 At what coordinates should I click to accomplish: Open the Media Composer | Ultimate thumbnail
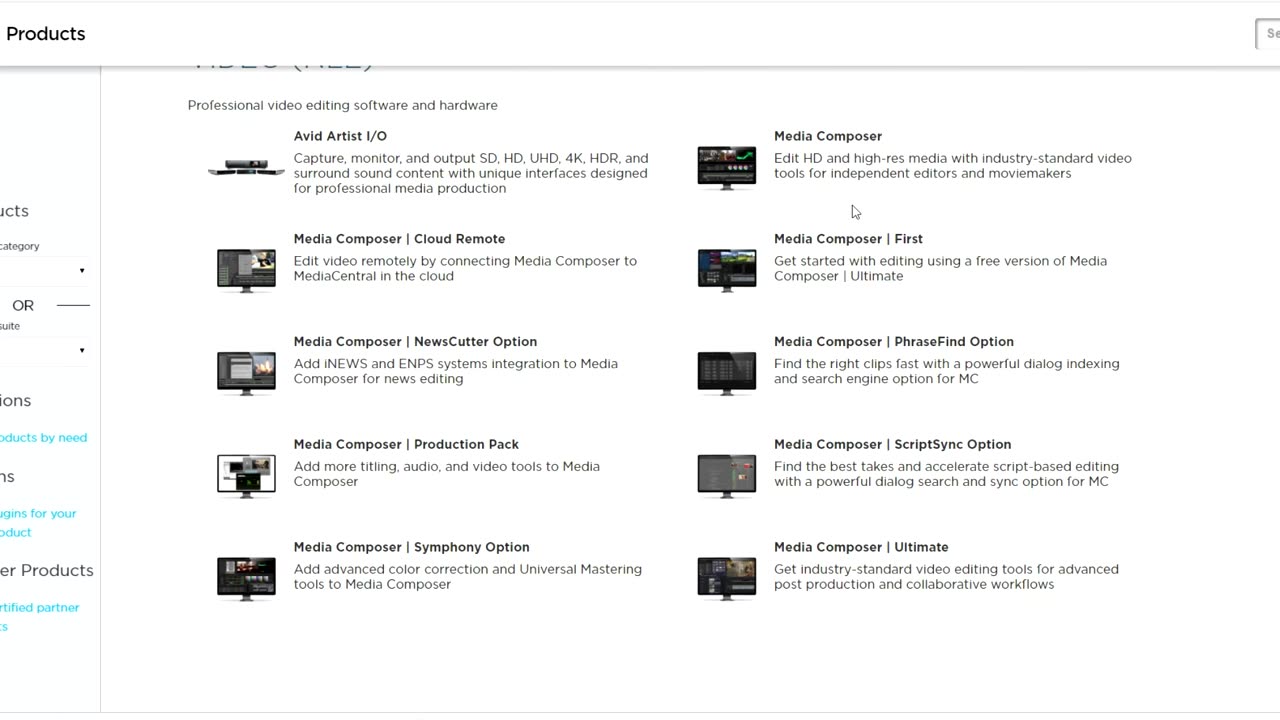[x=727, y=578]
